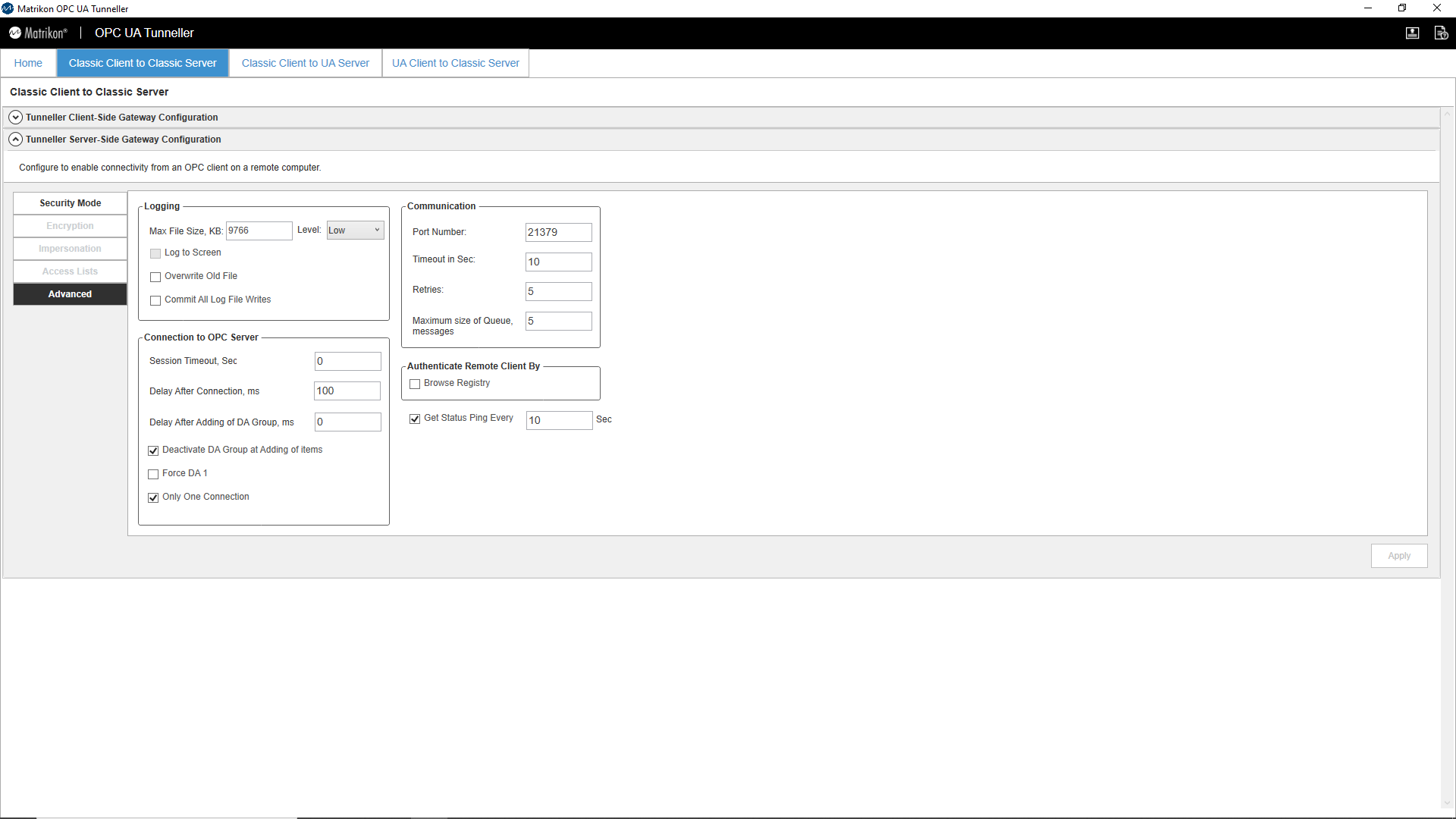Open the Advanced side tab
This screenshot has width=1456, height=819.
[70, 294]
